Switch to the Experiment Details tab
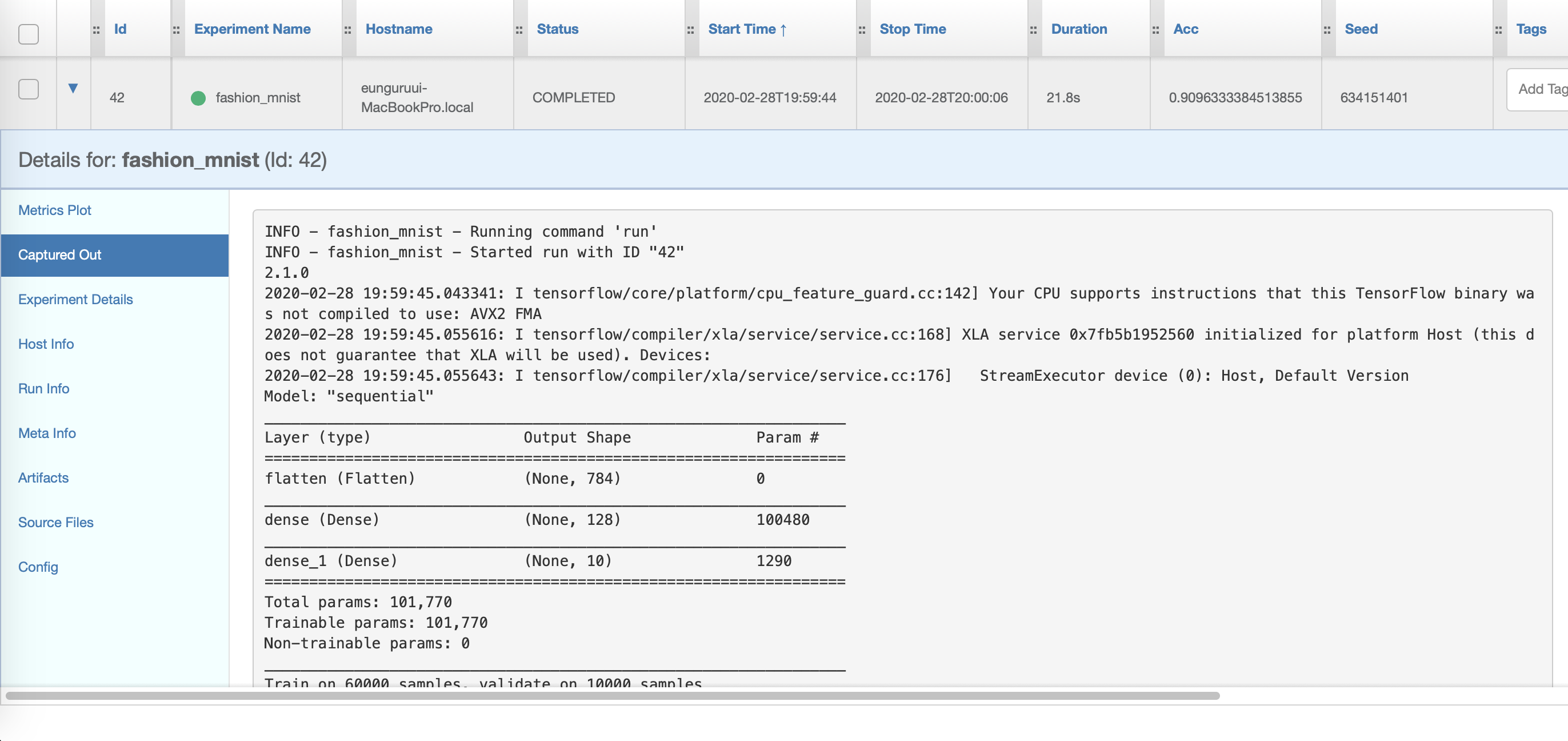The width and height of the screenshot is (1568, 741). click(x=75, y=300)
